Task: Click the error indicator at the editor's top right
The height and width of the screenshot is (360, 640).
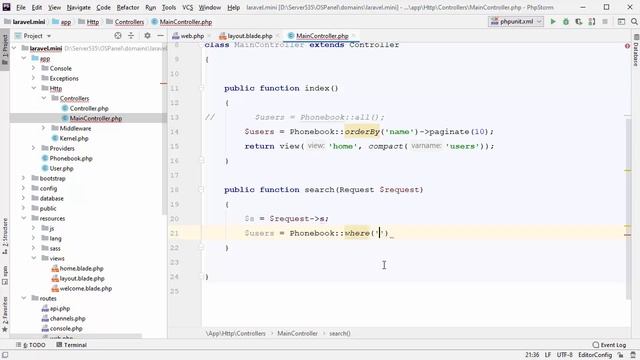Action: (627, 46)
